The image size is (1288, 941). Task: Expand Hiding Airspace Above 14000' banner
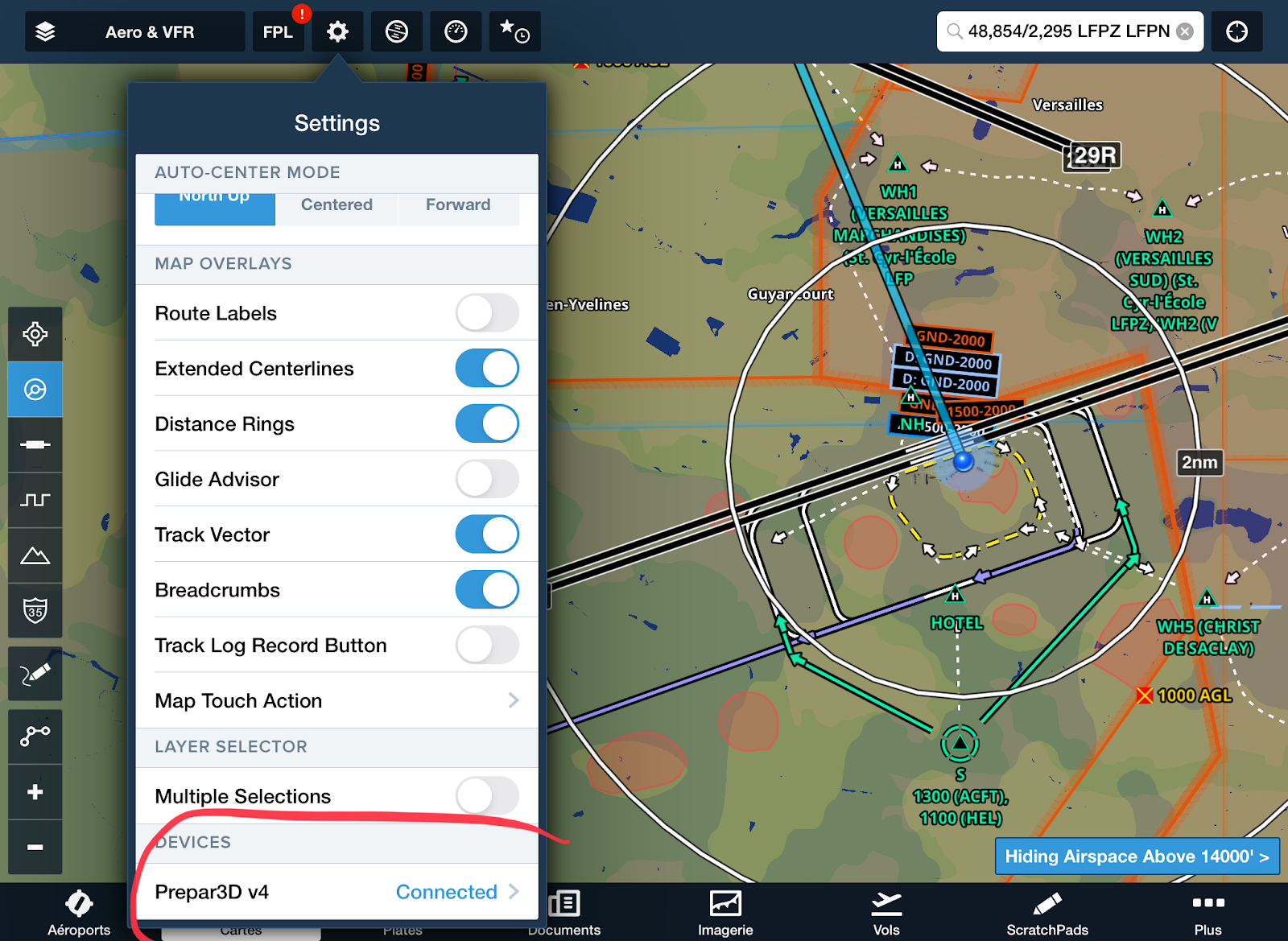1137,856
